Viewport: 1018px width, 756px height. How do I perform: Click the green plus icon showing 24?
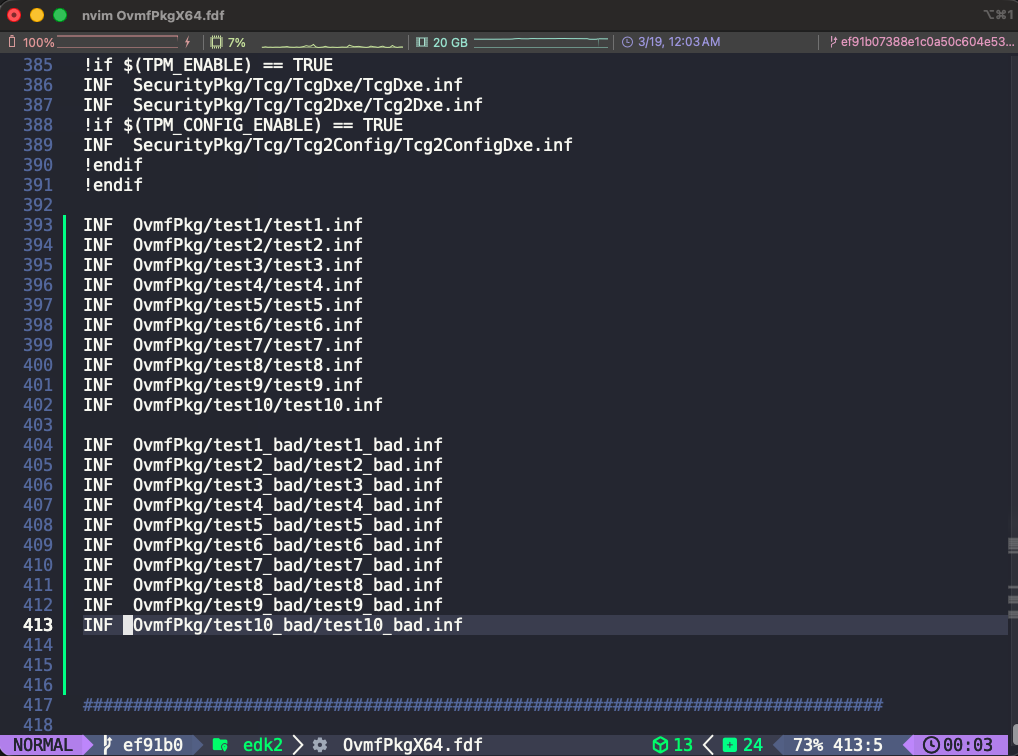point(730,745)
